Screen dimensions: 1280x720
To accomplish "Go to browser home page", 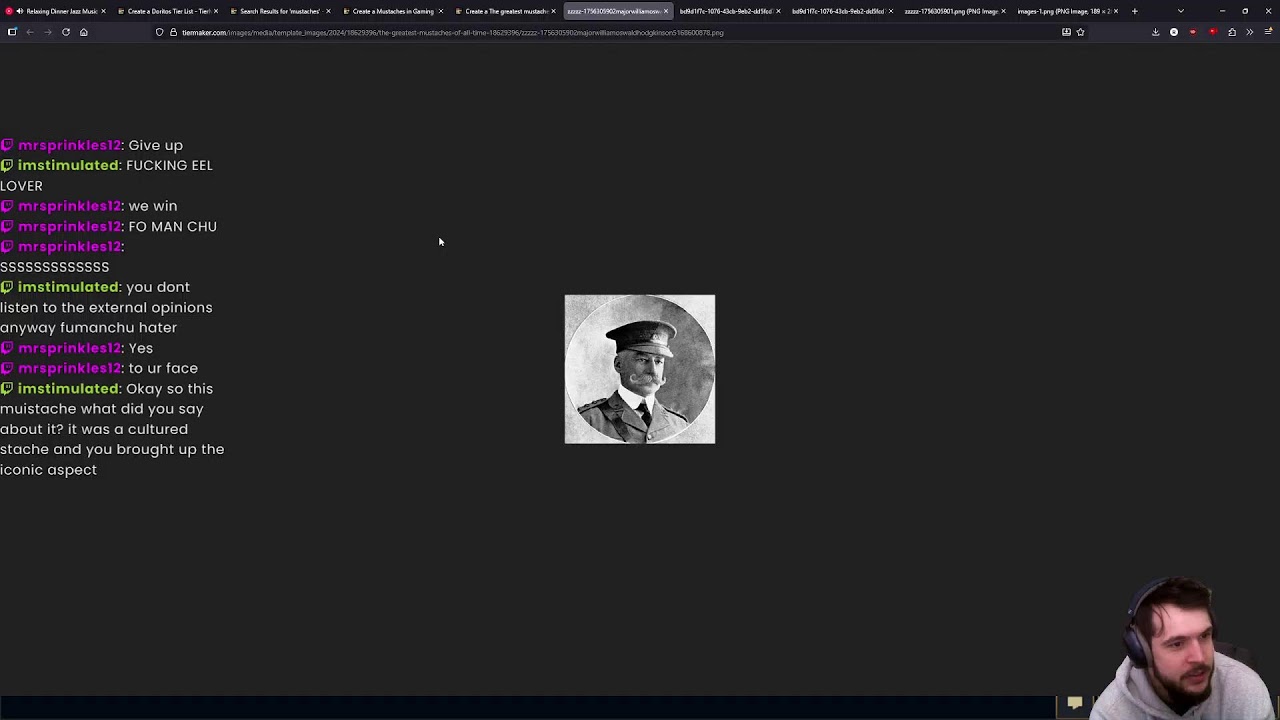I will pos(83,32).
